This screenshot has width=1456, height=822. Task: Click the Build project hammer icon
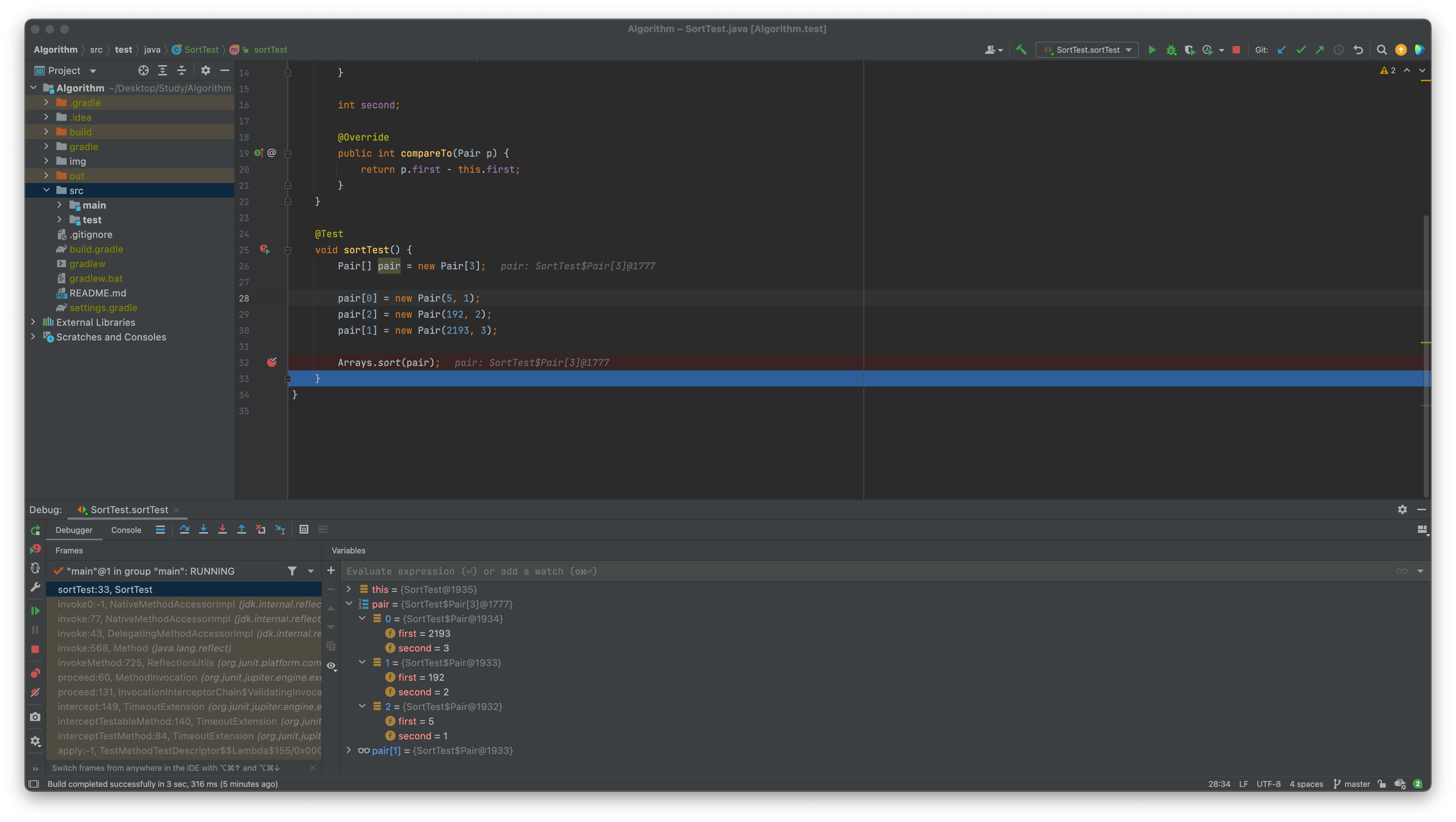pos(1021,50)
